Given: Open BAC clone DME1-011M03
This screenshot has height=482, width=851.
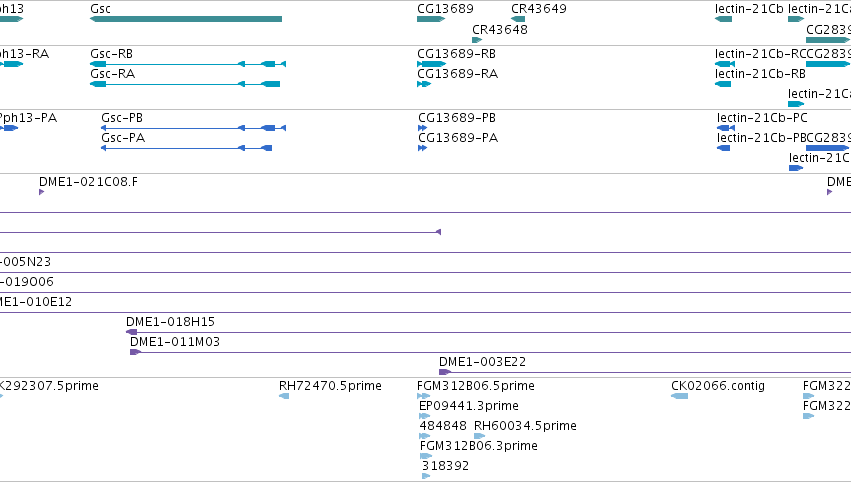Looking at the screenshot, I should point(491,352).
